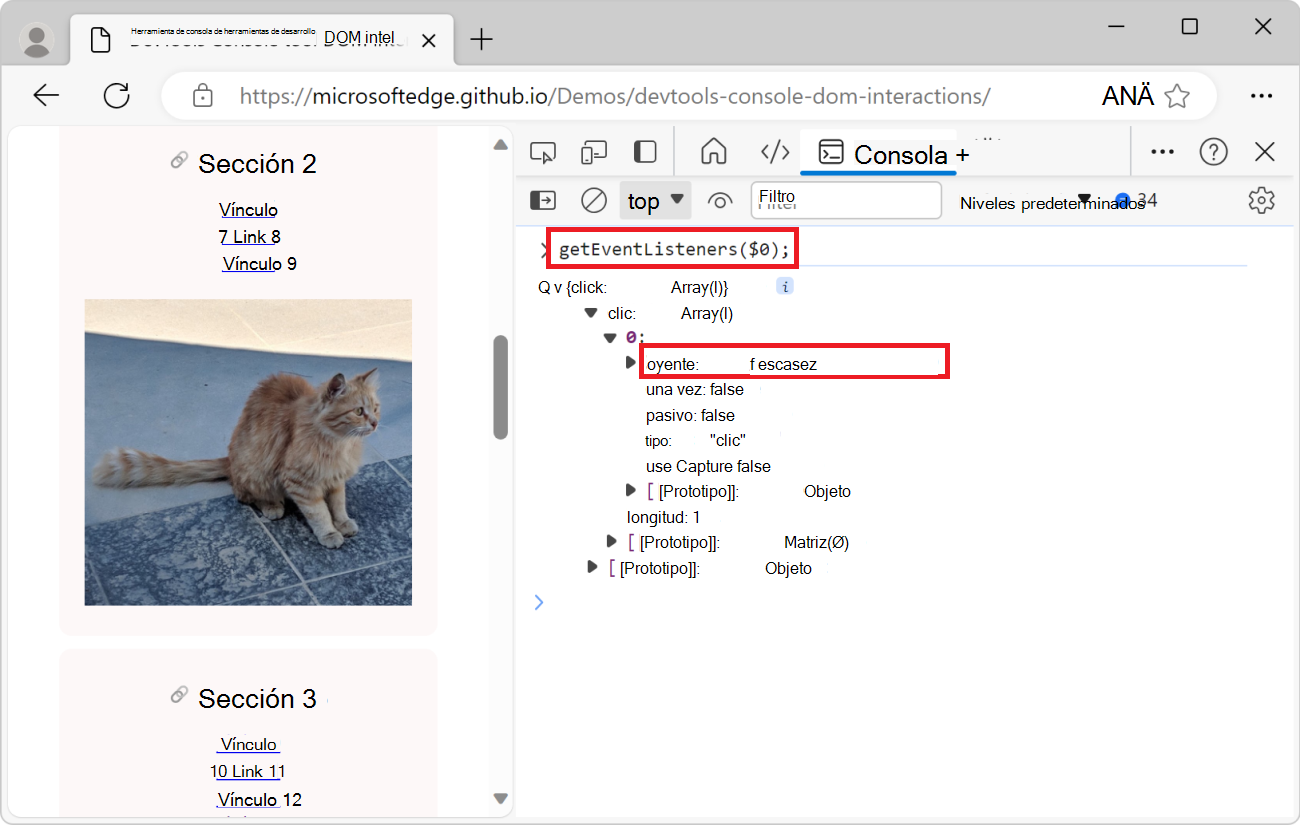
Task: Click the DevTools help question mark
Action: coord(1213,151)
